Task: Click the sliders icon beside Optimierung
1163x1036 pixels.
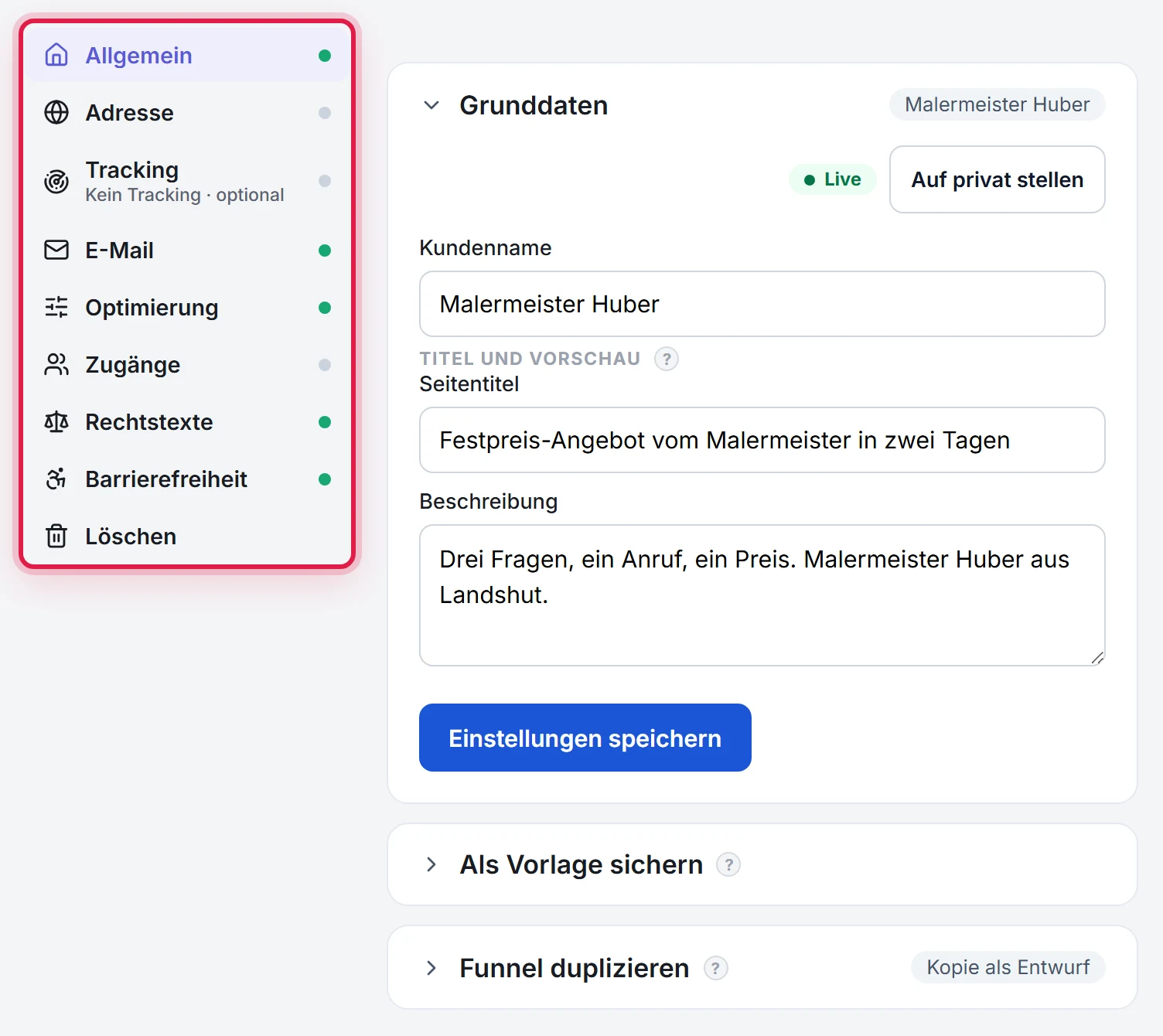Action: 56,307
